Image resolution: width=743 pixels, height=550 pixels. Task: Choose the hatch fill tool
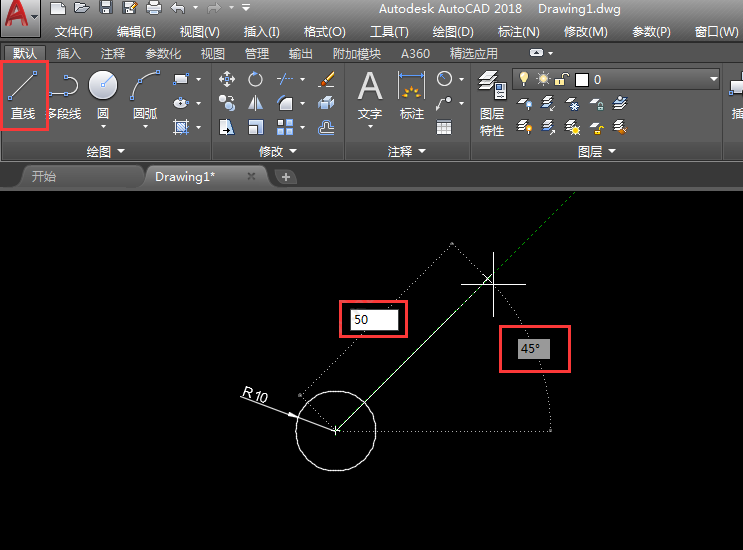point(181,126)
